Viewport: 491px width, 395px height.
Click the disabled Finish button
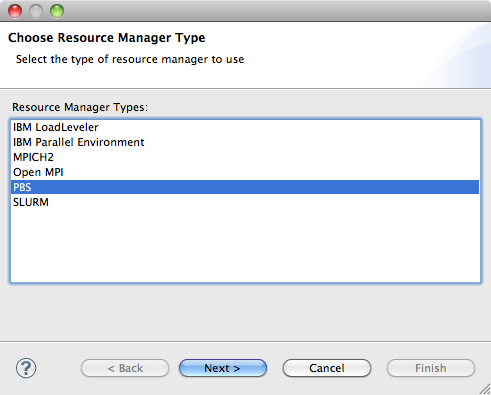tap(431, 368)
